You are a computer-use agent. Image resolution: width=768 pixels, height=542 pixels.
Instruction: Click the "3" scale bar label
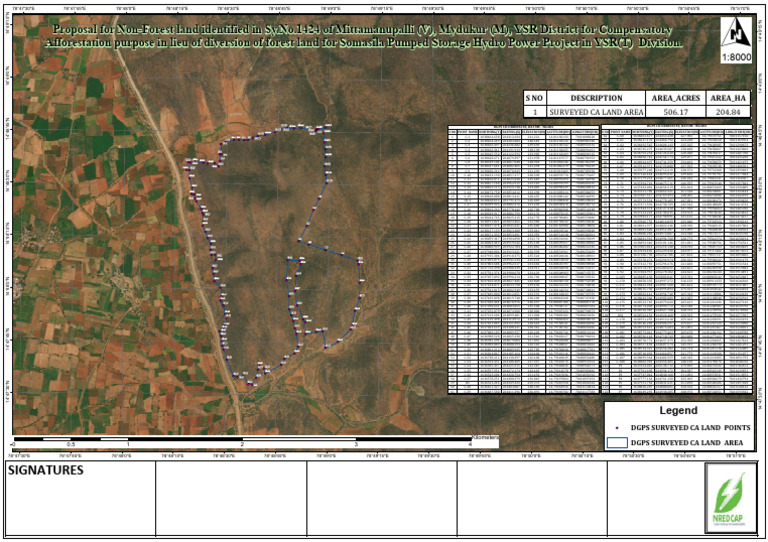tap(357, 445)
